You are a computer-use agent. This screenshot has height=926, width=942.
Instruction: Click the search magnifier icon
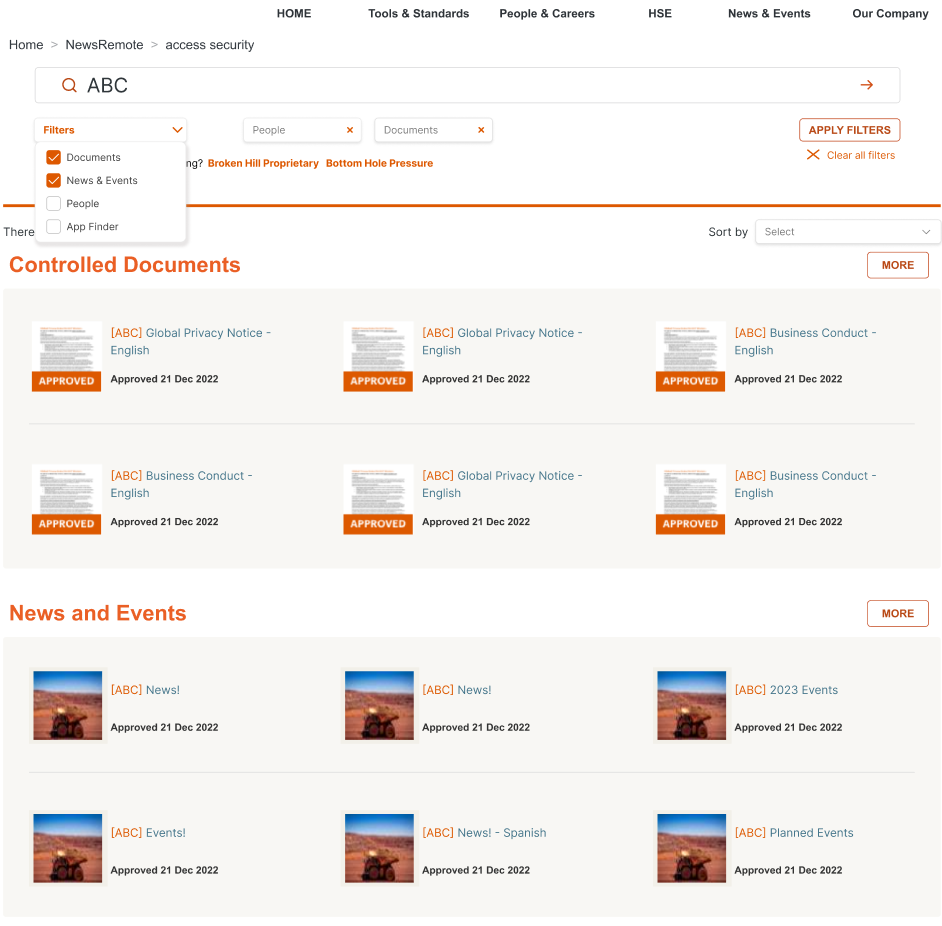[x=68, y=85]
